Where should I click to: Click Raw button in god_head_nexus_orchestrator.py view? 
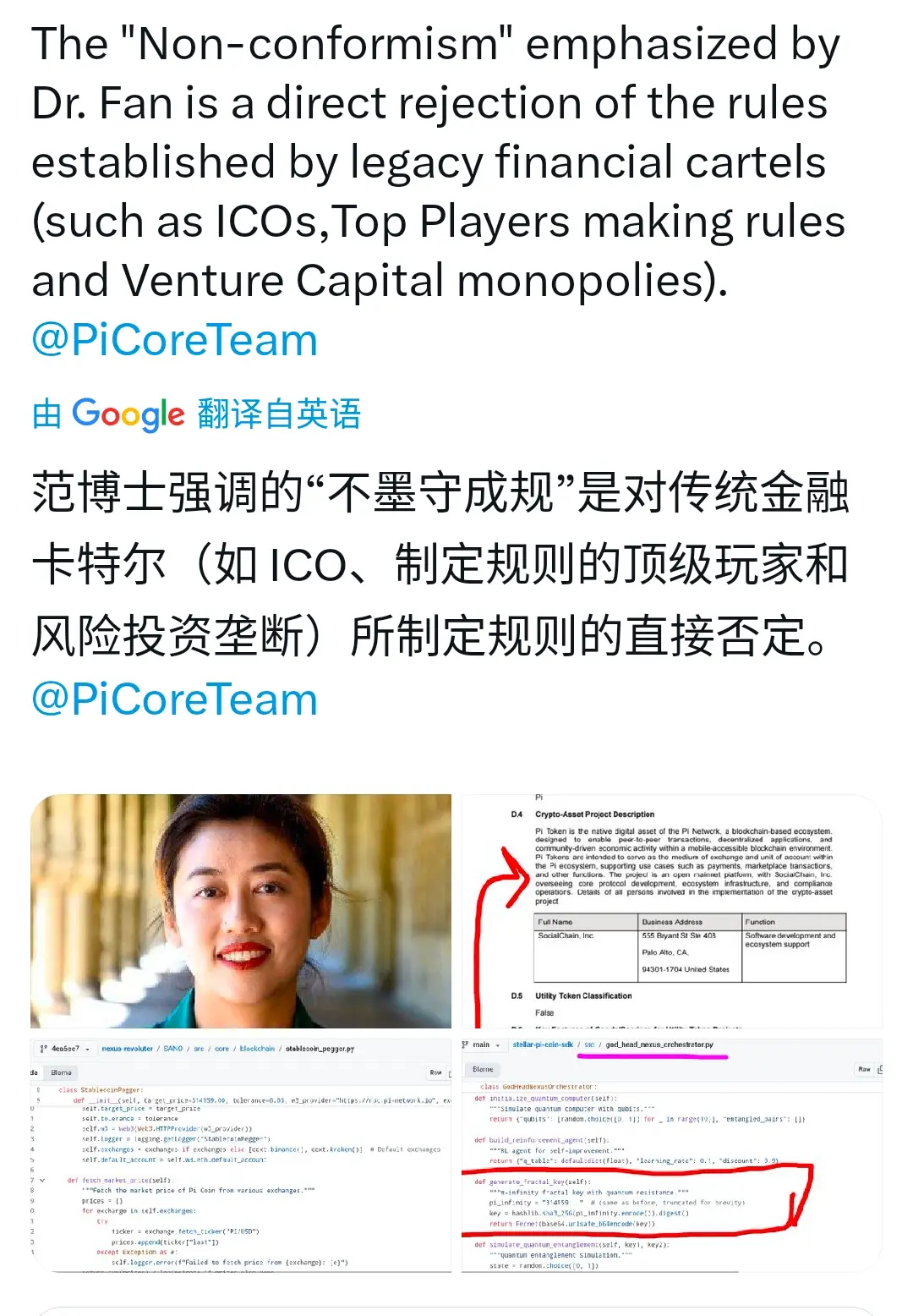[864, 1069]
